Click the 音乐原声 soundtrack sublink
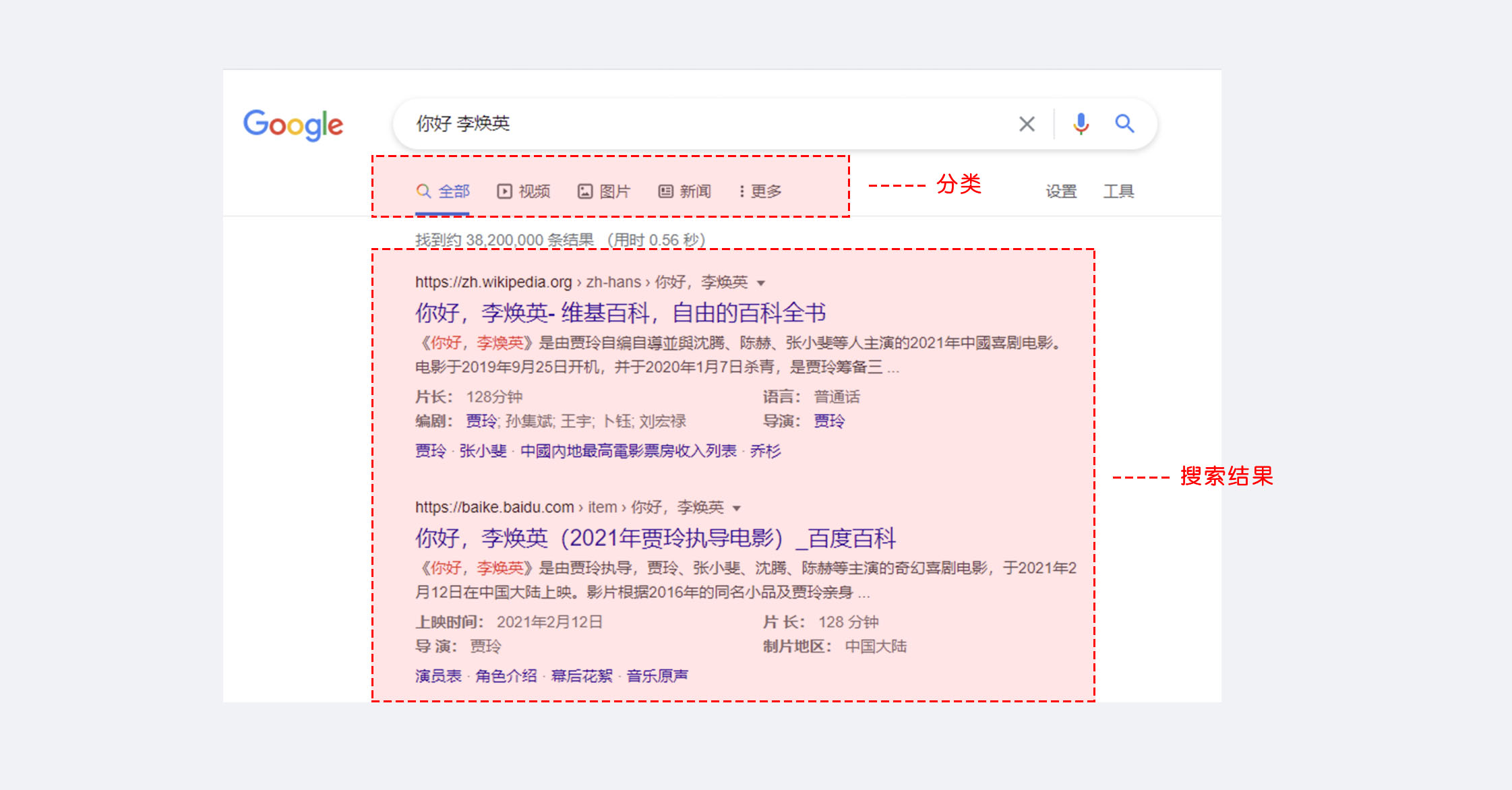Screen dimensions: 1512x790 point(657,676)
